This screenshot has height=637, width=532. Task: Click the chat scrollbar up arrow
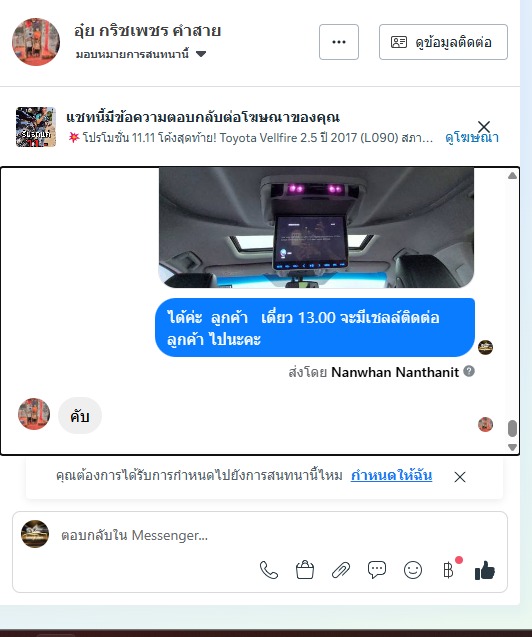tap(512, 176)
